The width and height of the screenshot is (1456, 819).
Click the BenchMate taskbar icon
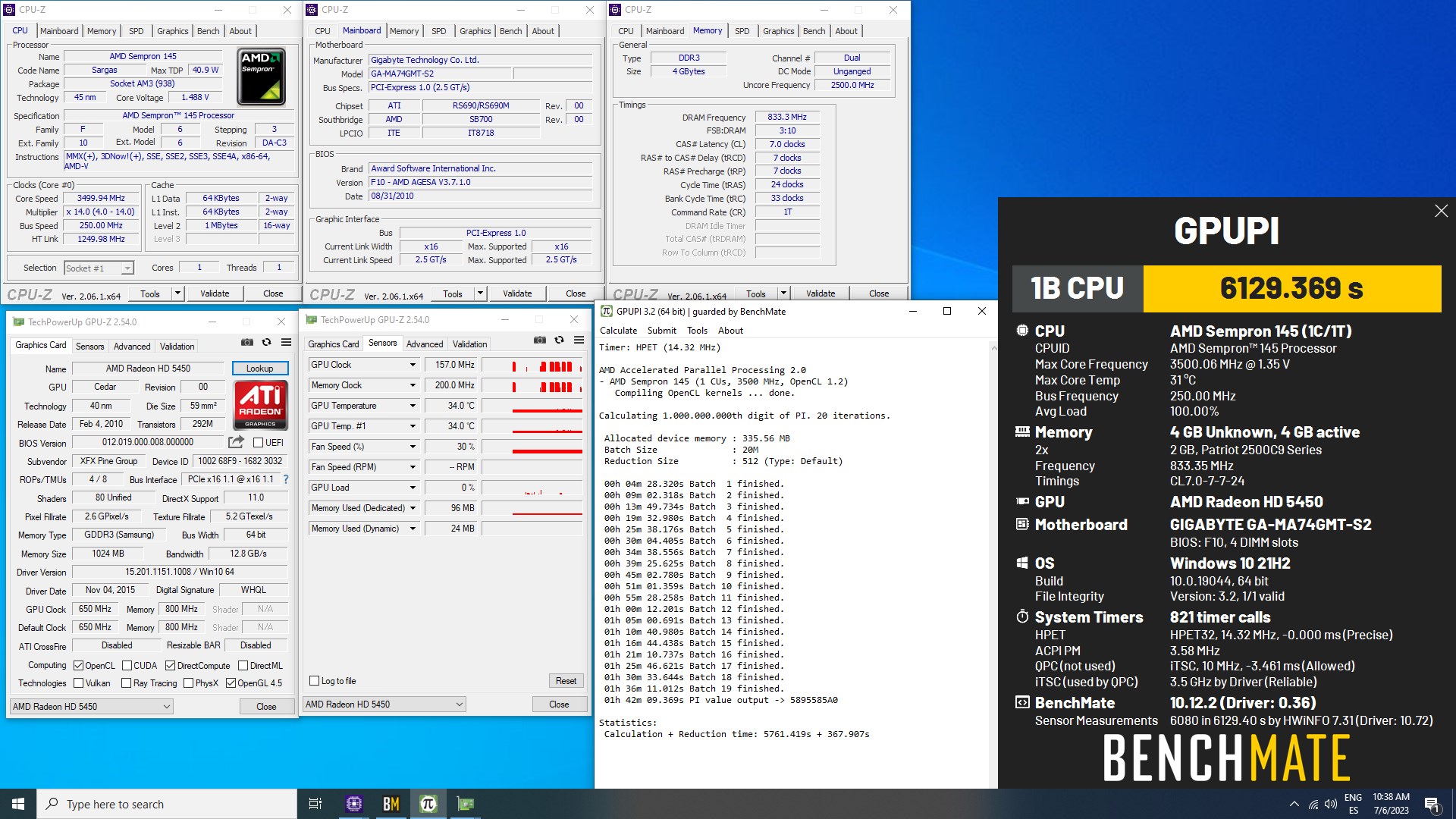pyautogui.click(x=391, y=804)
